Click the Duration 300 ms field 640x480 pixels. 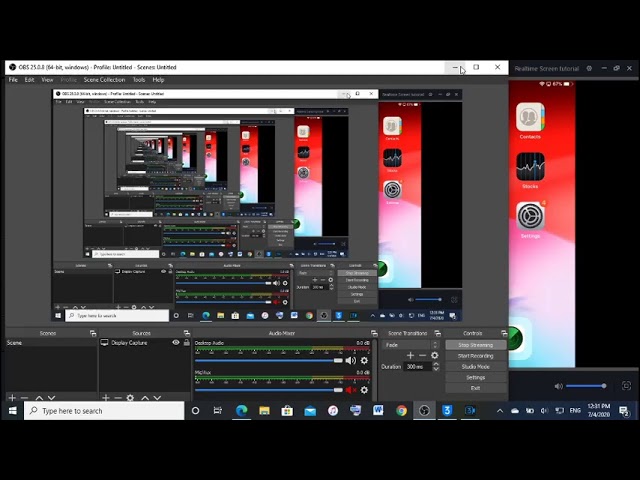[x=418, y=367]
